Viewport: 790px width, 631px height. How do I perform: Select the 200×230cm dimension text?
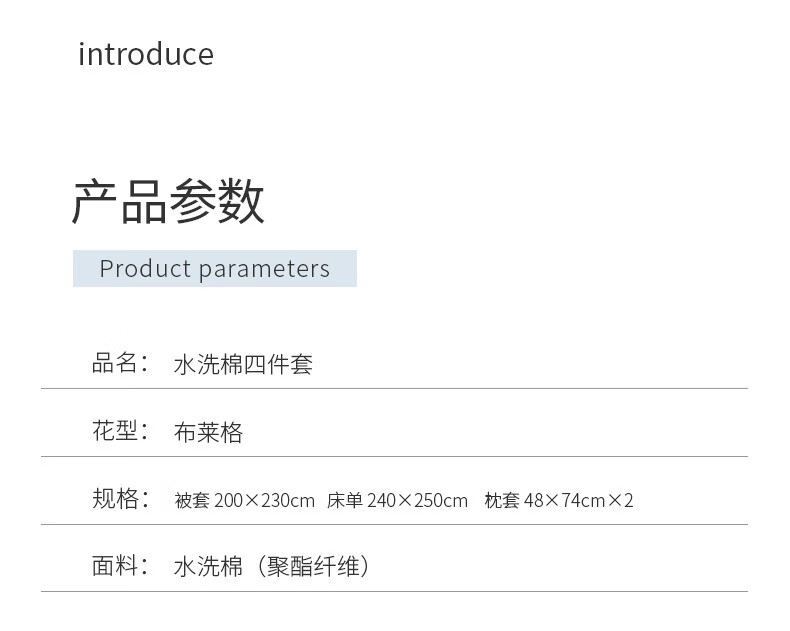tap(264, 500)
